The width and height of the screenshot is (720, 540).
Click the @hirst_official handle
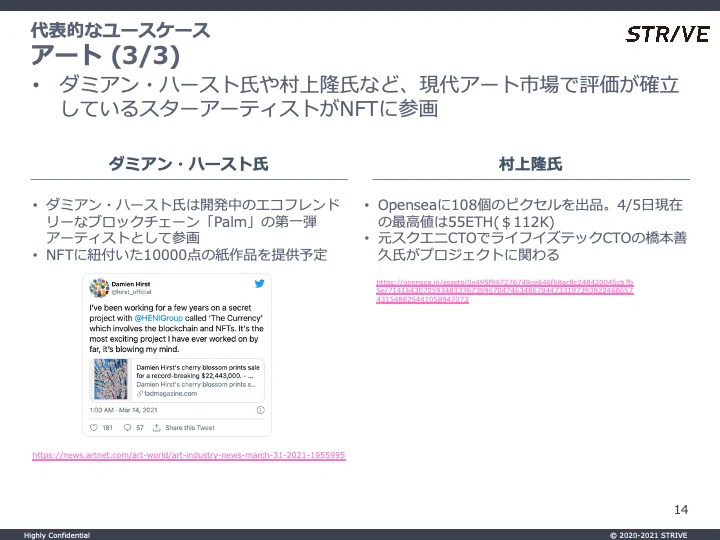pyautogui.click(x=131, y=292)
